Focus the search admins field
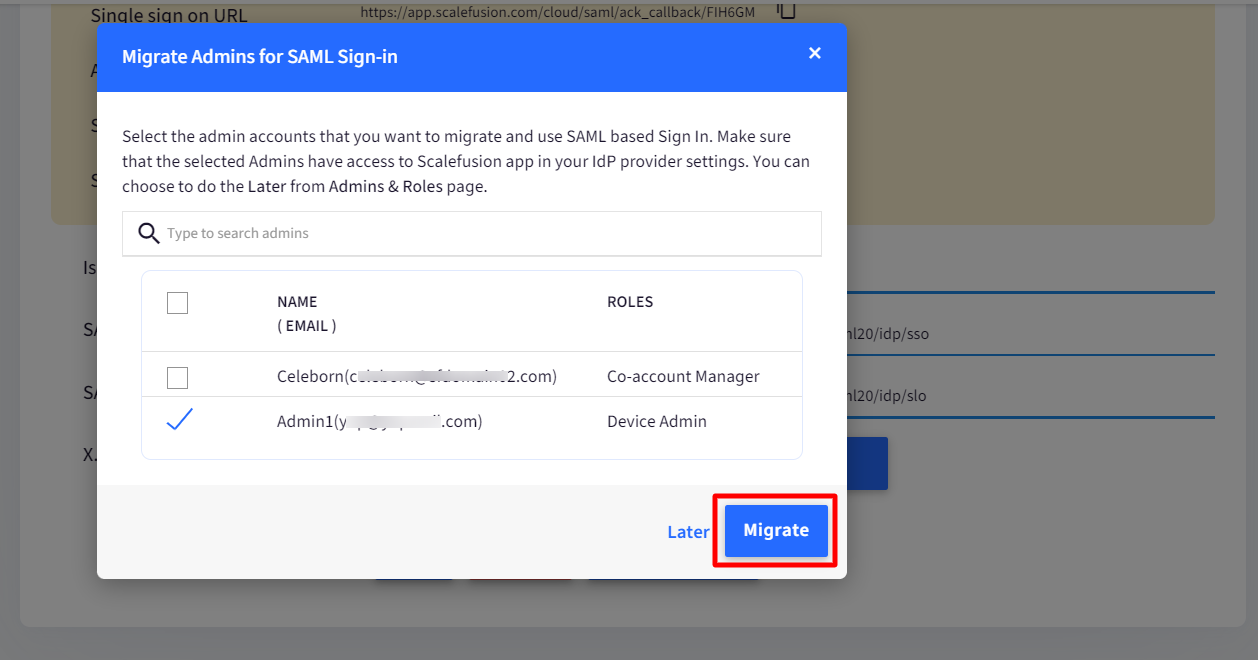Viewport: 1258px width, 660px height. click(x=472, y=233)
